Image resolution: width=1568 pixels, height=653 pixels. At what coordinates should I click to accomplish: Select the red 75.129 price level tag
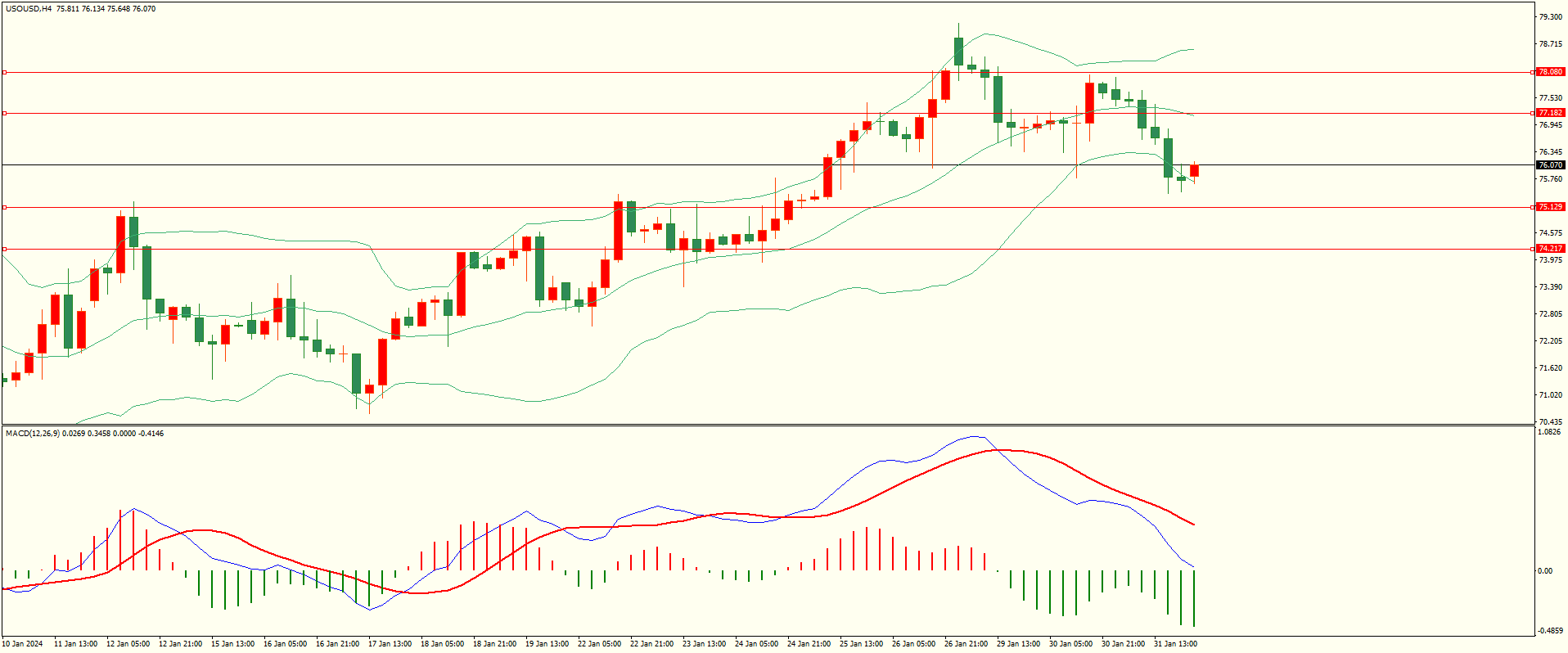point(1550,207)
